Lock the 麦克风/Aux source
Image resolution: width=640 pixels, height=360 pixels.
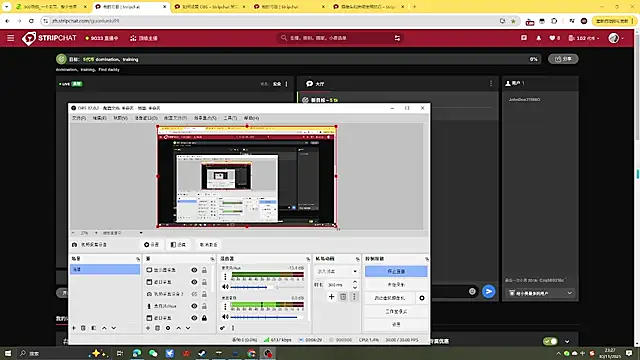(x=204, y=306)
